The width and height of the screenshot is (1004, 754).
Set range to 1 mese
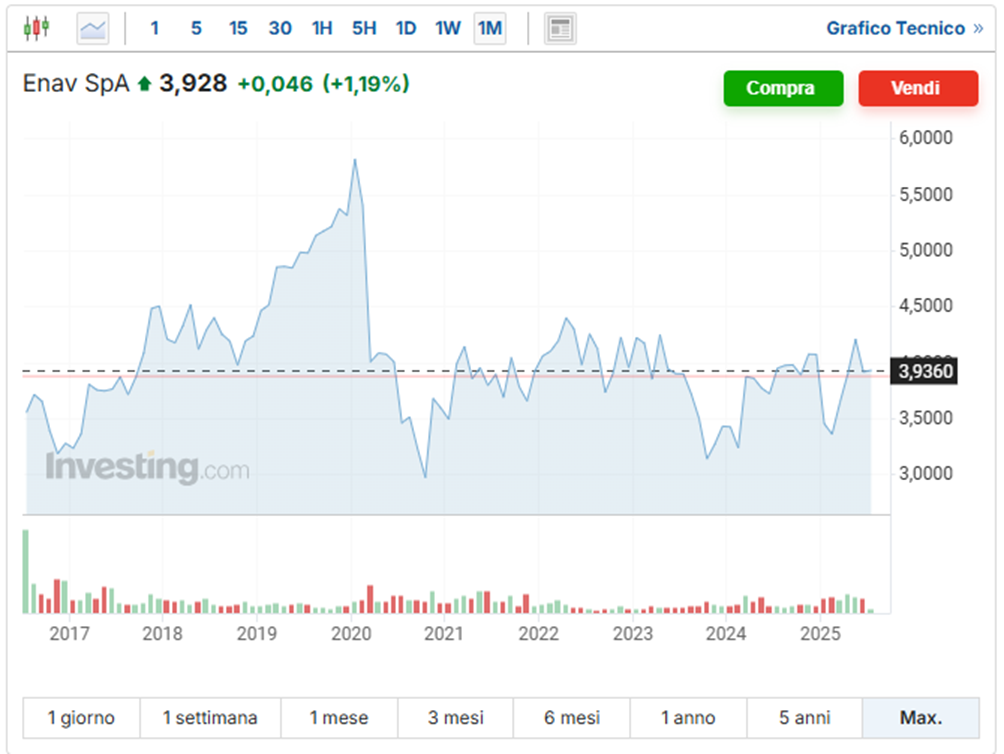pos(339,718)
